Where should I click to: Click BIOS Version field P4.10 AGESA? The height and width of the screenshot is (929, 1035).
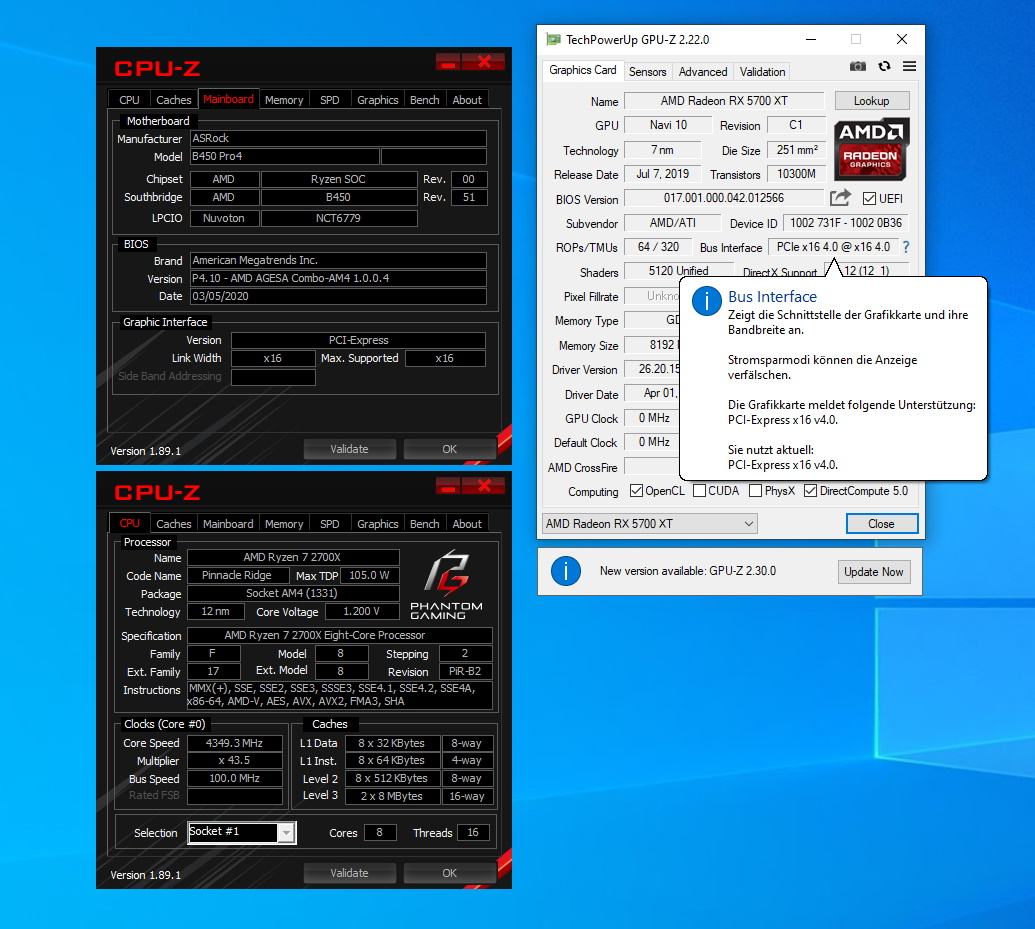coord(339,279)
